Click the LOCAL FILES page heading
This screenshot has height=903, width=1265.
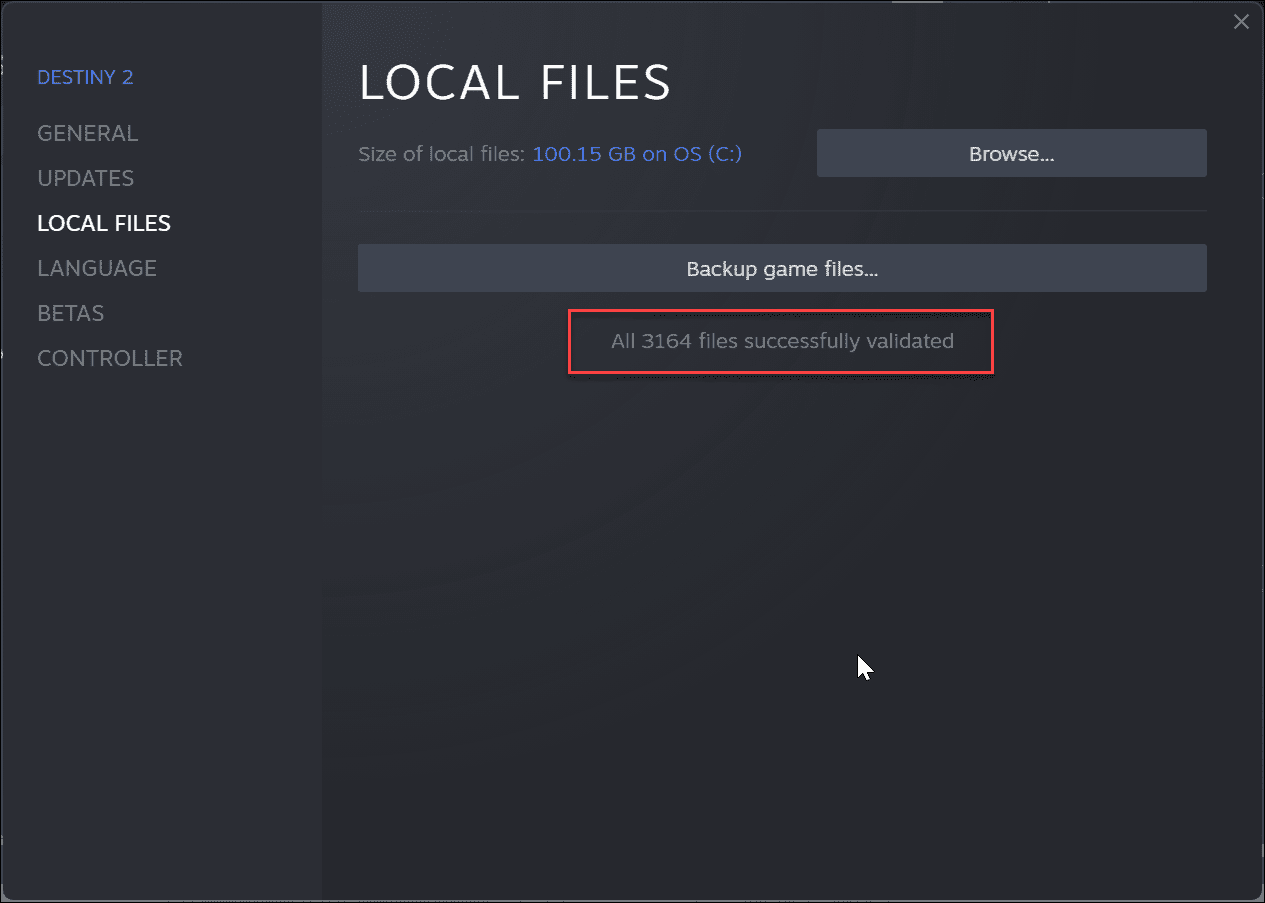[516, 83]
